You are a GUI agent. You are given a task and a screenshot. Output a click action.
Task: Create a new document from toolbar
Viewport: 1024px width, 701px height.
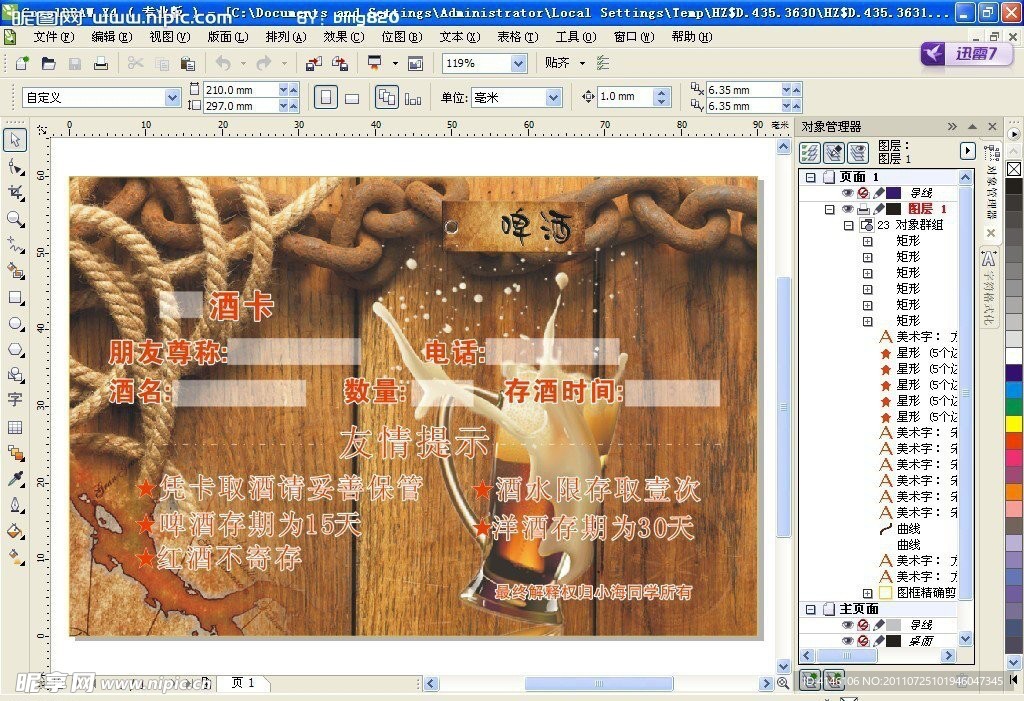coord(22,63)
